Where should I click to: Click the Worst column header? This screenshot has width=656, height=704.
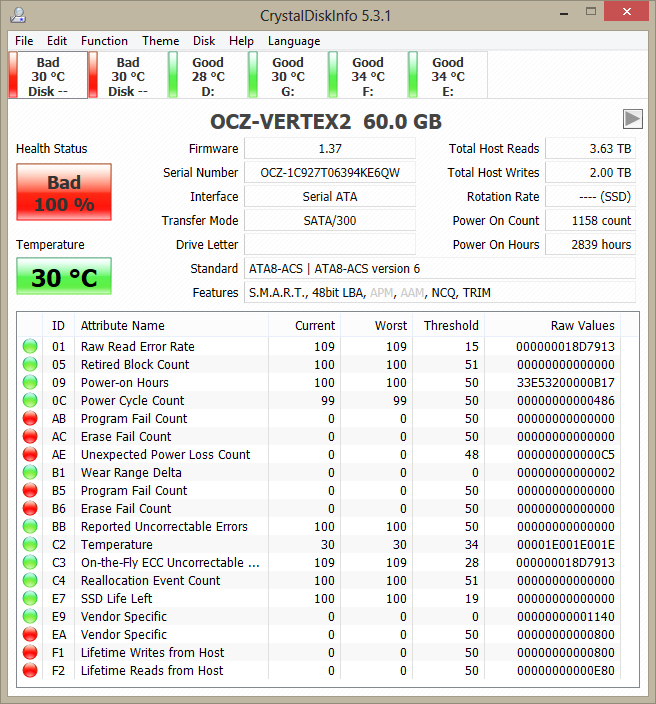[376, 326]
